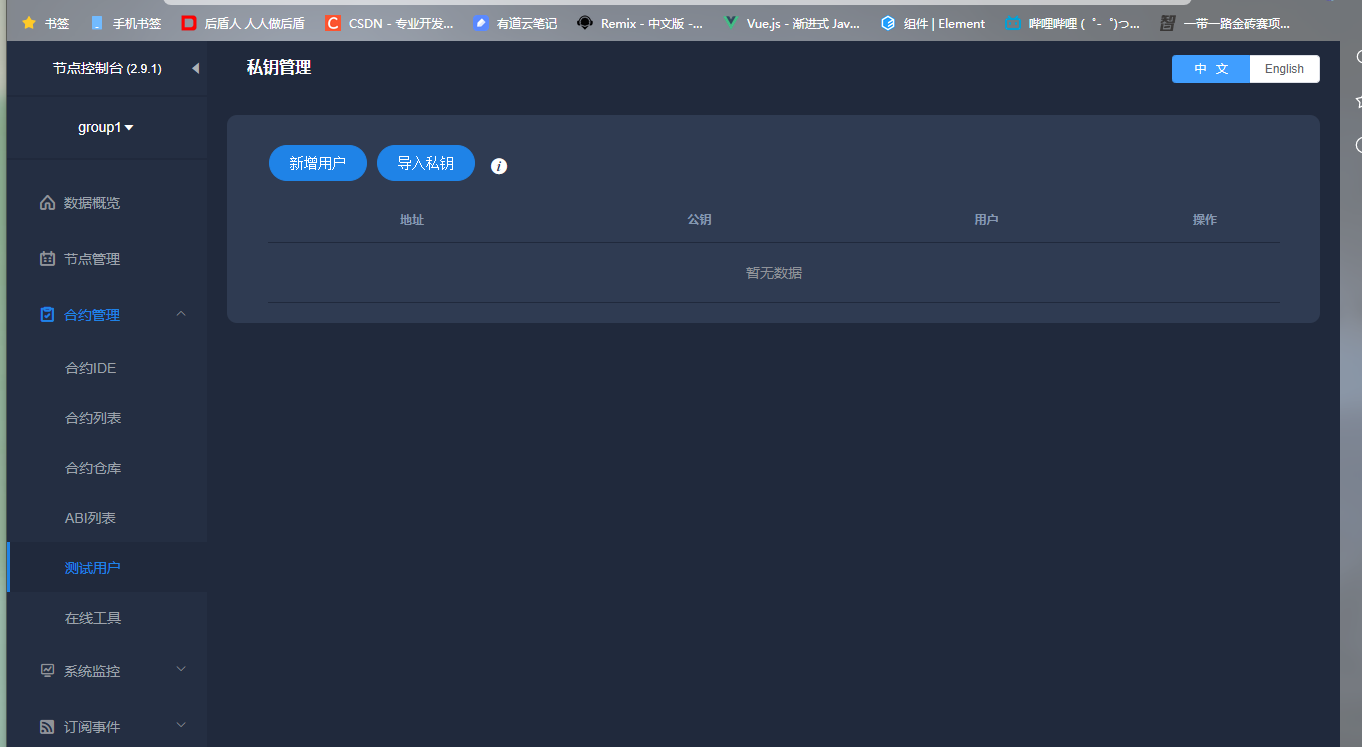The width and height of the screenshot is (1362, 747).
Task: Click the star icon on the right edge
Action: tap(1357, 101)
